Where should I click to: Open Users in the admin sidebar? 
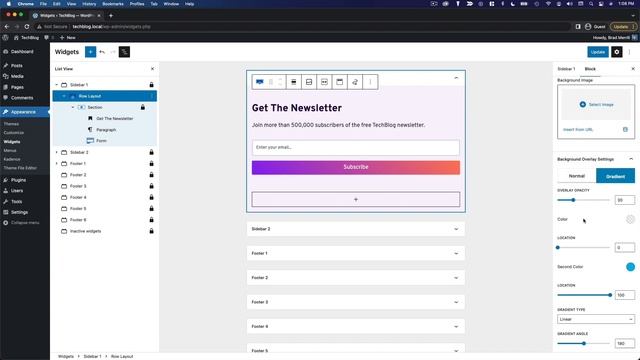[x=17, y=191]
